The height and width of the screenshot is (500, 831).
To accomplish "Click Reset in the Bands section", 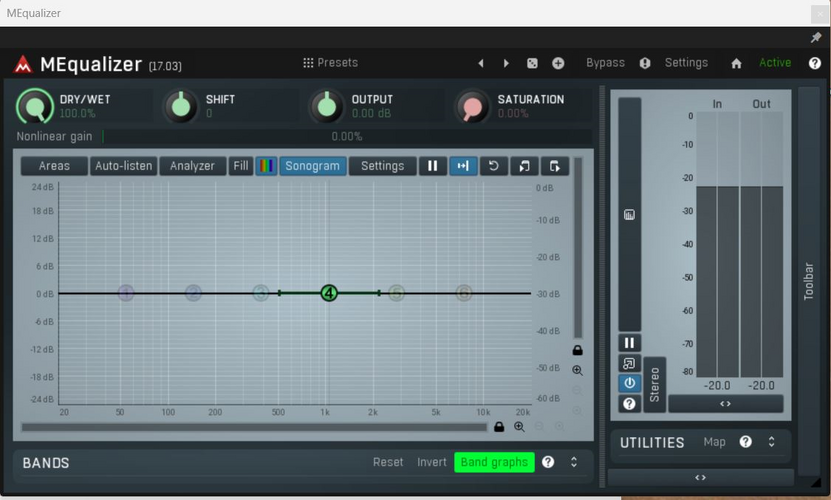I will coord(388,462).
